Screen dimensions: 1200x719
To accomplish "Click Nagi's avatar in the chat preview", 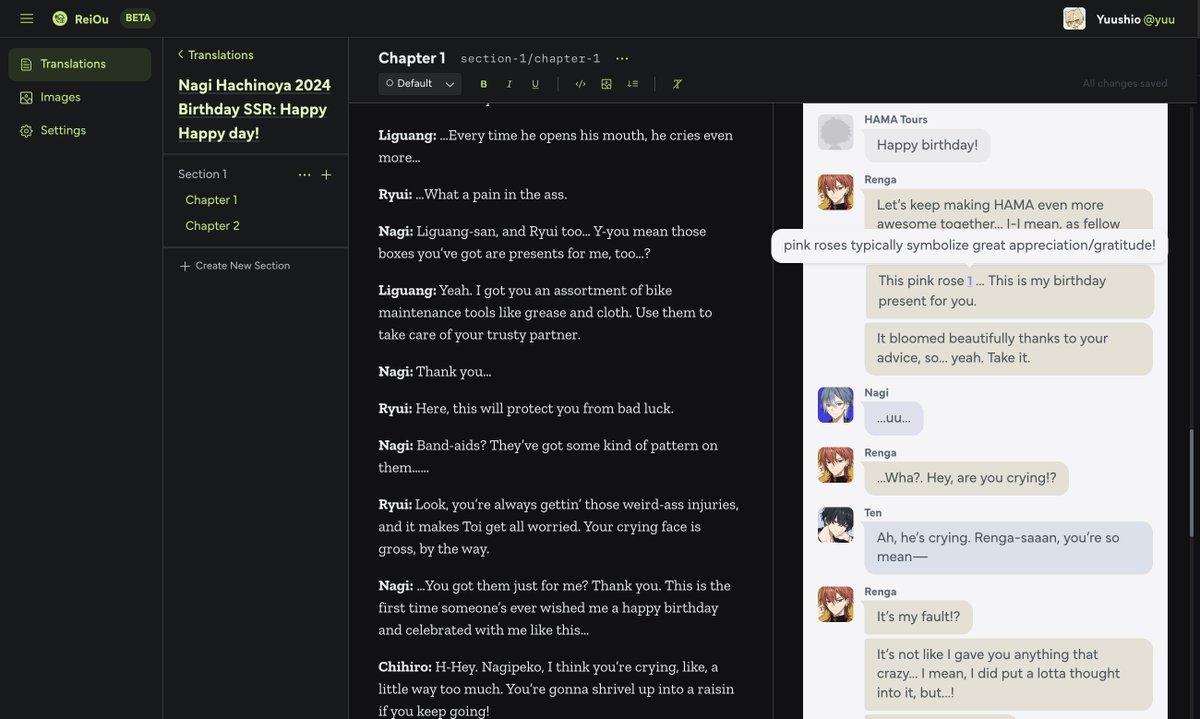I will pyautogui.click(x=836, y=405).
